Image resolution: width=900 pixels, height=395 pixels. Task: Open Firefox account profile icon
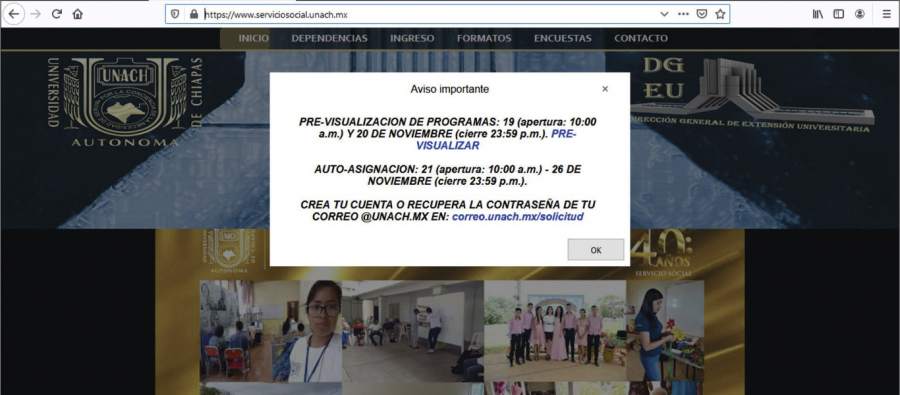coord(859,14)
